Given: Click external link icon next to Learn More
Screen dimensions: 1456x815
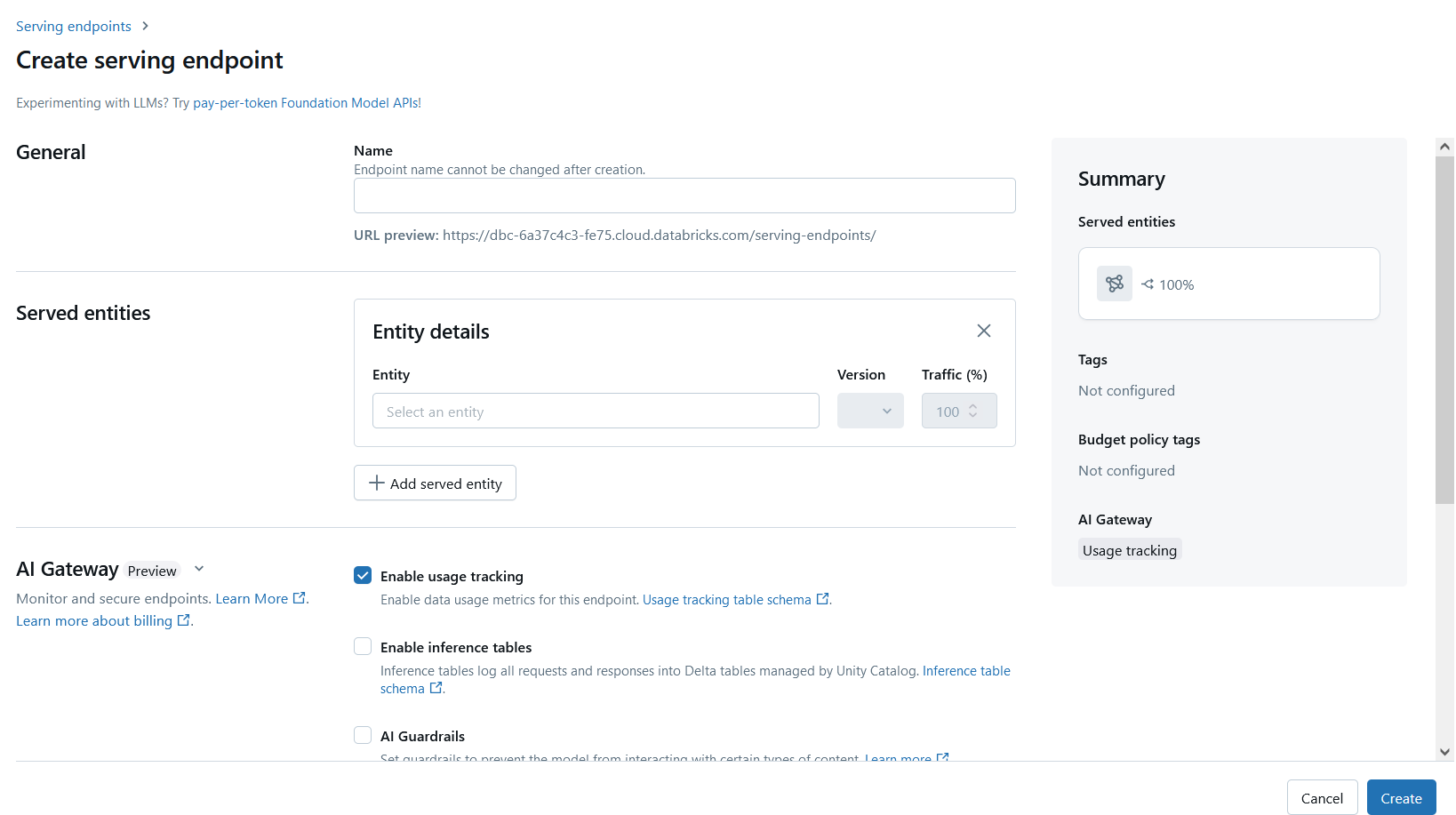Looking at the screenshot, I should pos(300,598).
